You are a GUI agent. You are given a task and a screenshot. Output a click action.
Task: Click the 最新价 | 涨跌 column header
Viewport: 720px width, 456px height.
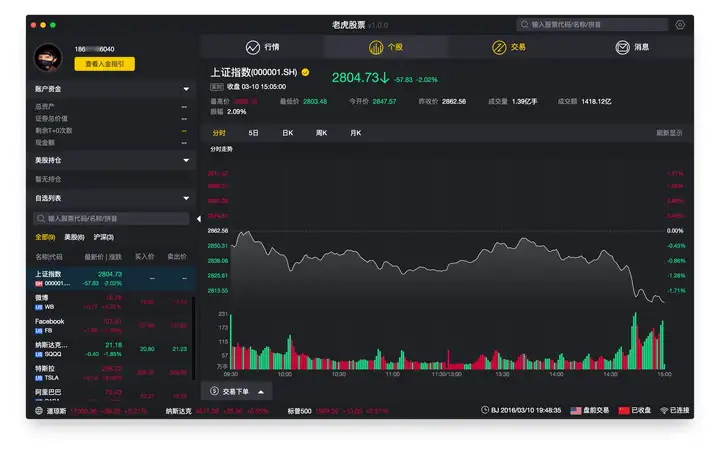(103, 257)
